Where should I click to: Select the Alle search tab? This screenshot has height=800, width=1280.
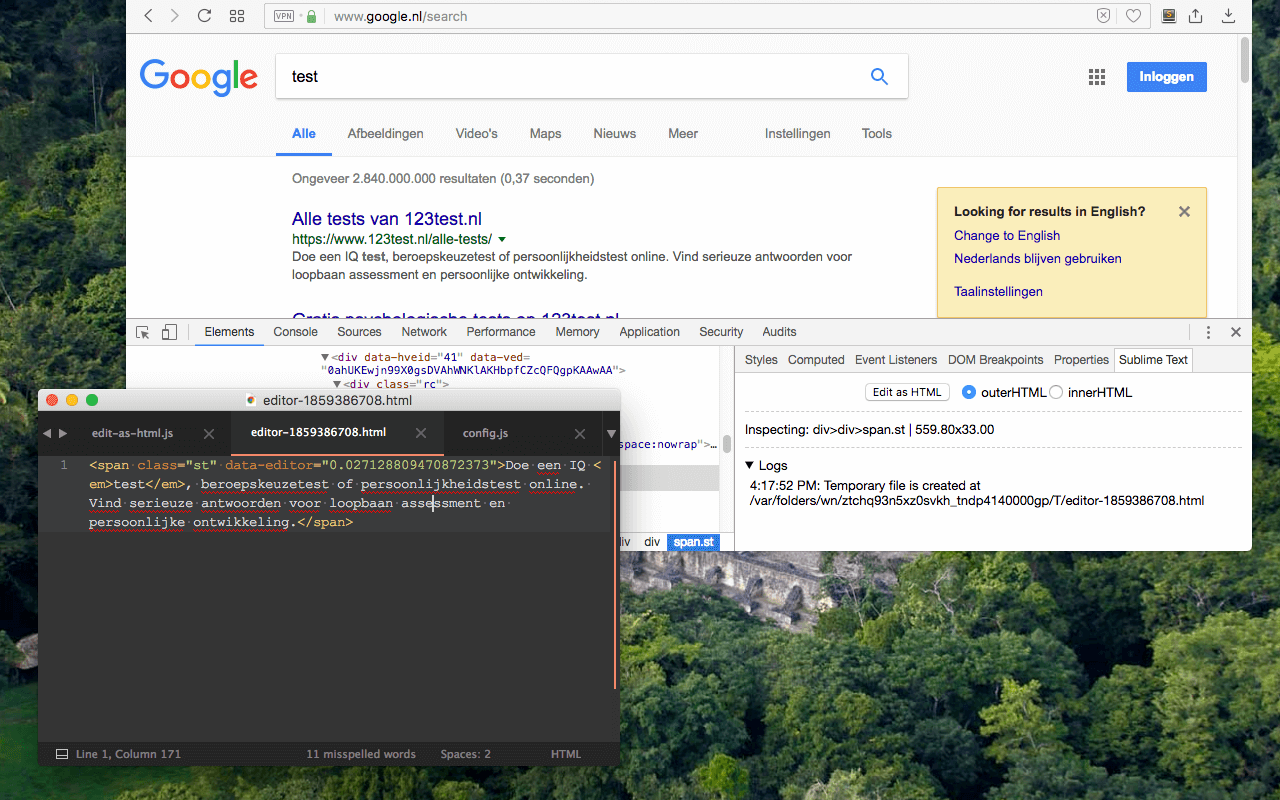[x=304, y=134]
